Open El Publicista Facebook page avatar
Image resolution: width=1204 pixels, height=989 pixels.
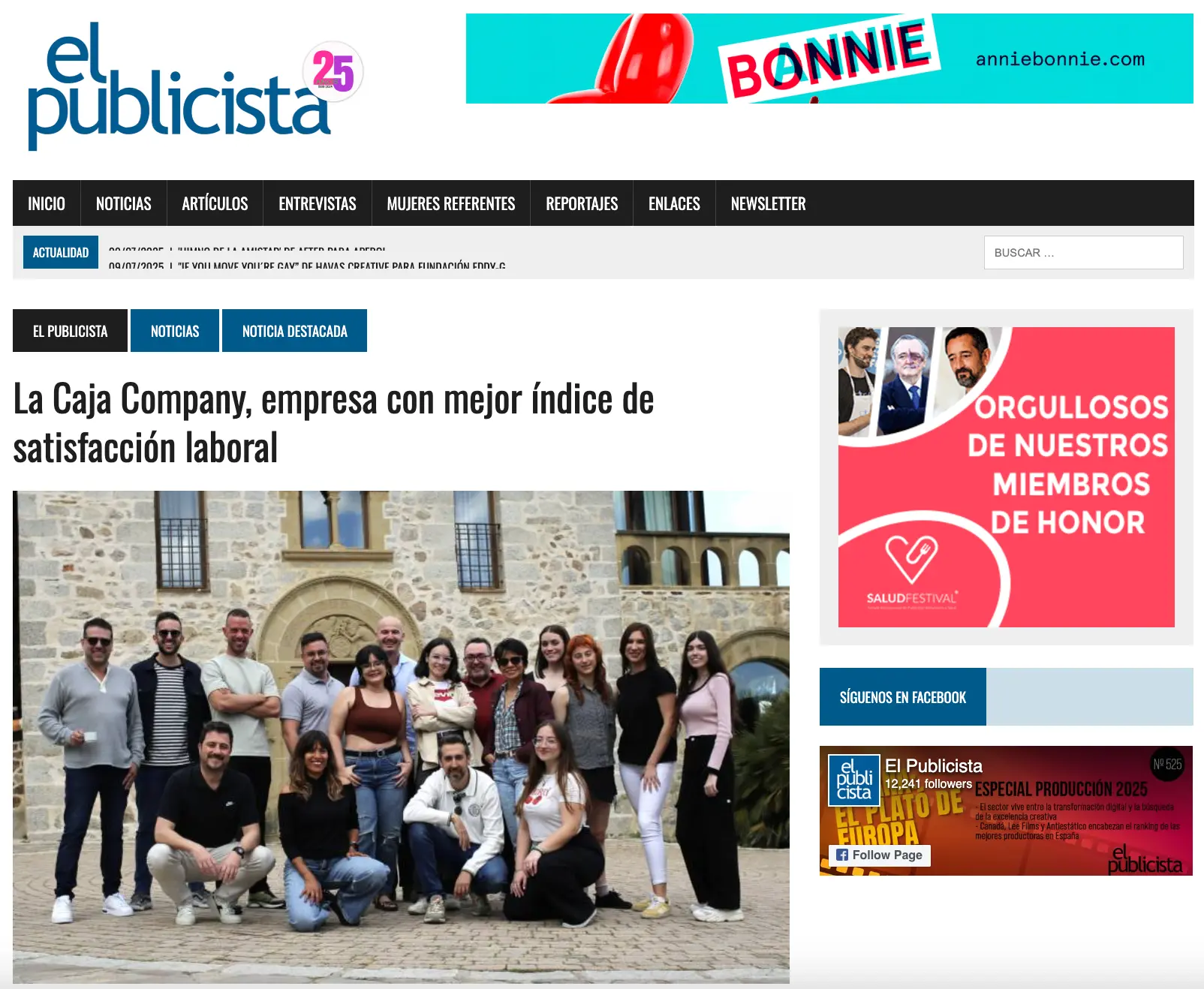pyautogui.click(x=854, y=780)
